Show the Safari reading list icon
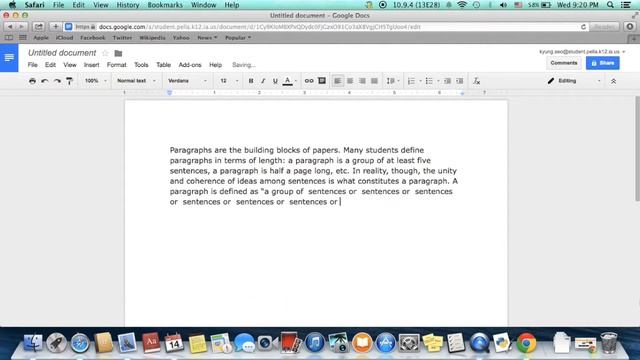Image resolution: width=640 pixels, height=360 pixels. pyautogui.click(x=9, y=38)
